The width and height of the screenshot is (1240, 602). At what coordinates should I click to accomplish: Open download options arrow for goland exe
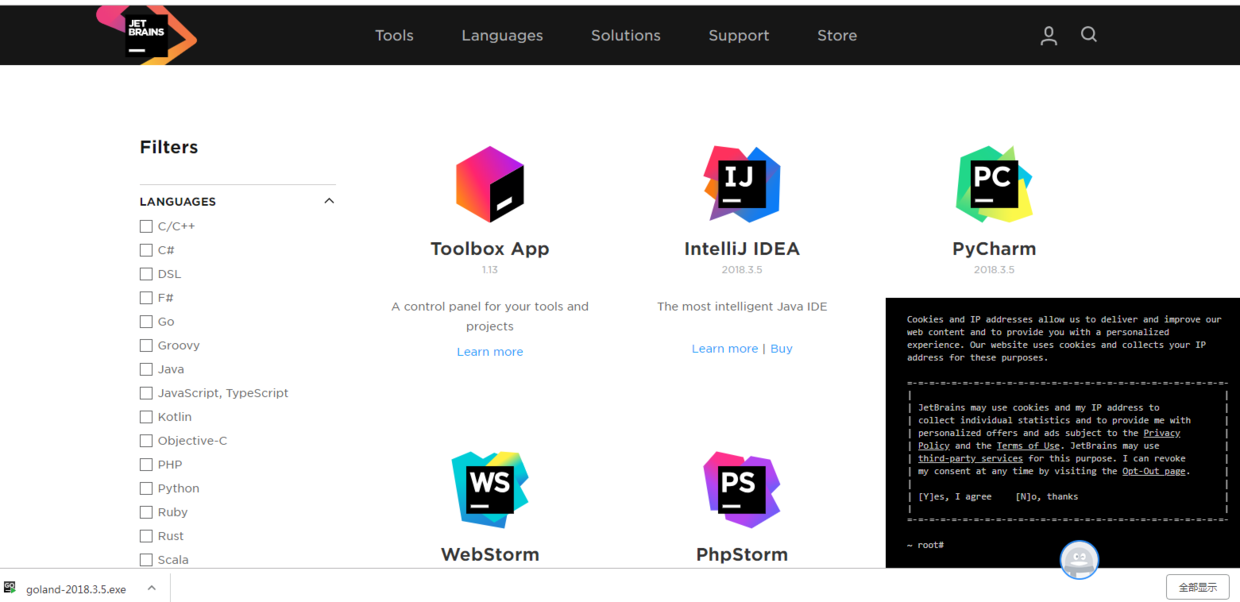152,588
